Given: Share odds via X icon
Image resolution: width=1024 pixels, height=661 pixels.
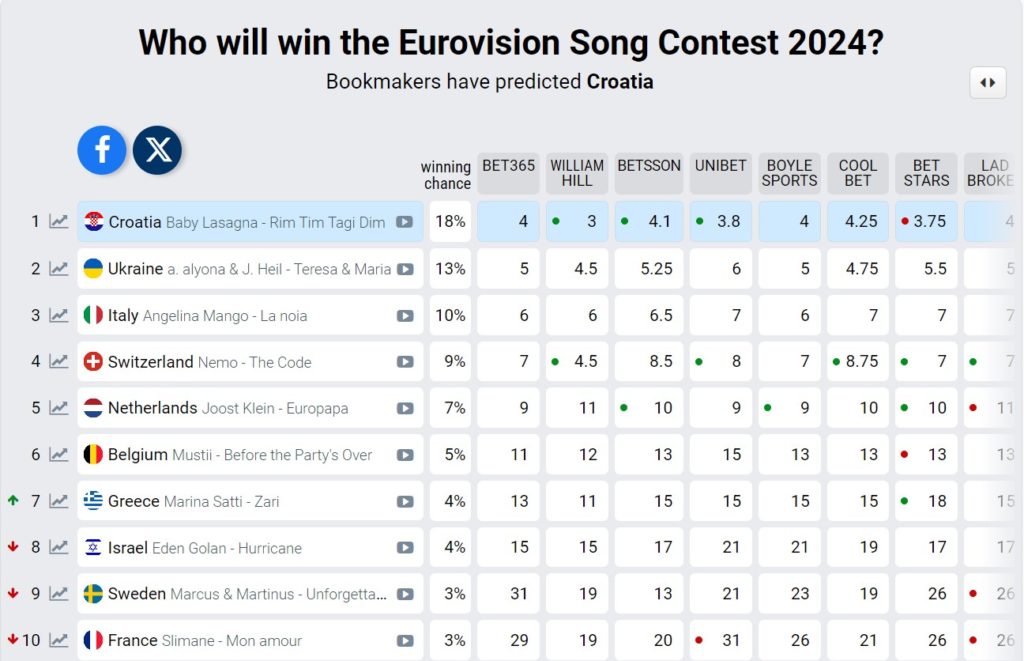Looking at the screenshot, I should click(157, 150).
